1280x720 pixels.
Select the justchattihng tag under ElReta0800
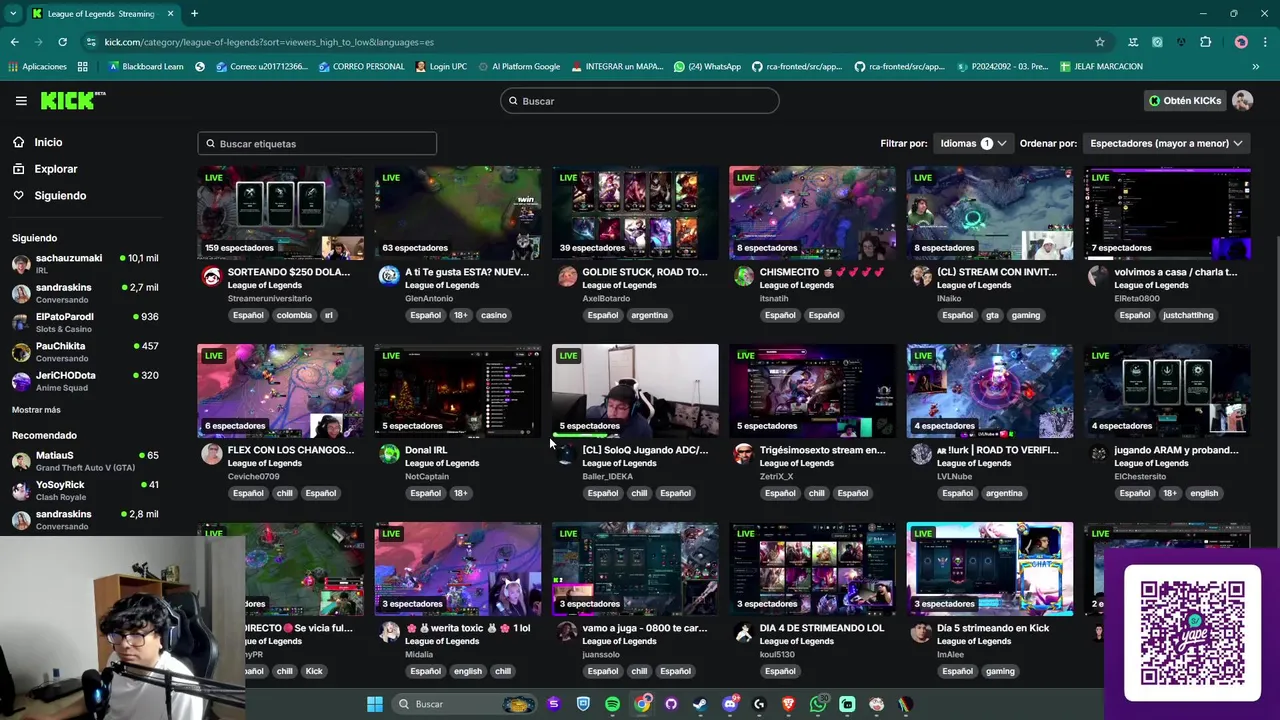[x=1188, y=315]
